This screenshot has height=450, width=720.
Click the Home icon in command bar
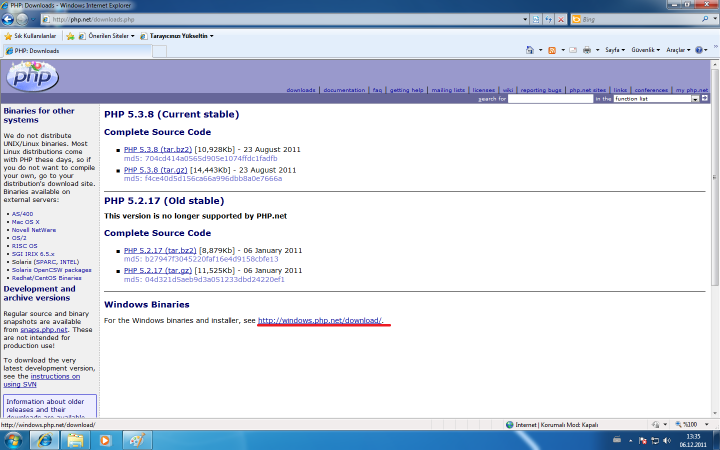click(x=530, y=50)
